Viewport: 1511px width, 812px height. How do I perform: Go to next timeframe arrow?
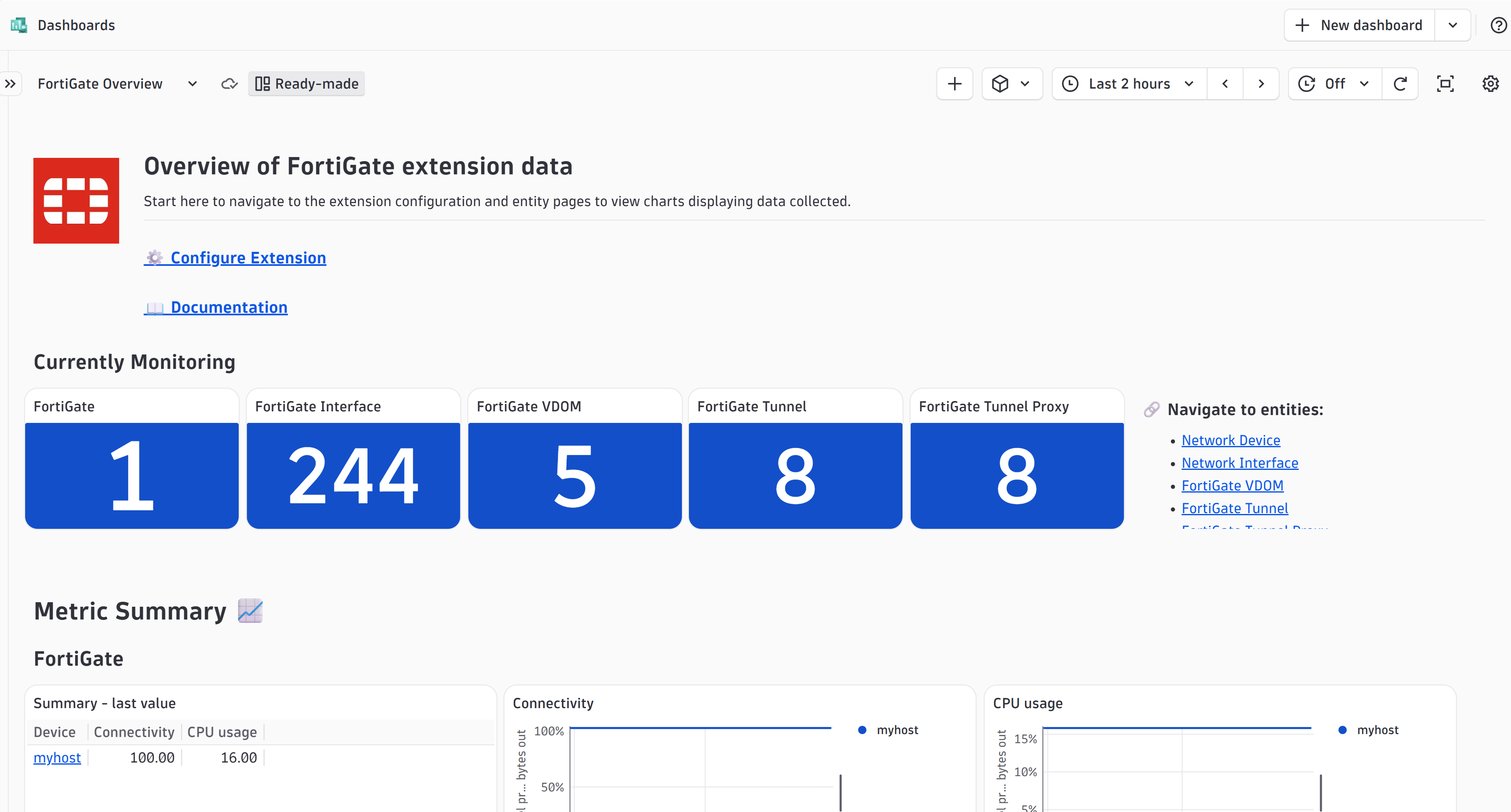pos(1261,84)
